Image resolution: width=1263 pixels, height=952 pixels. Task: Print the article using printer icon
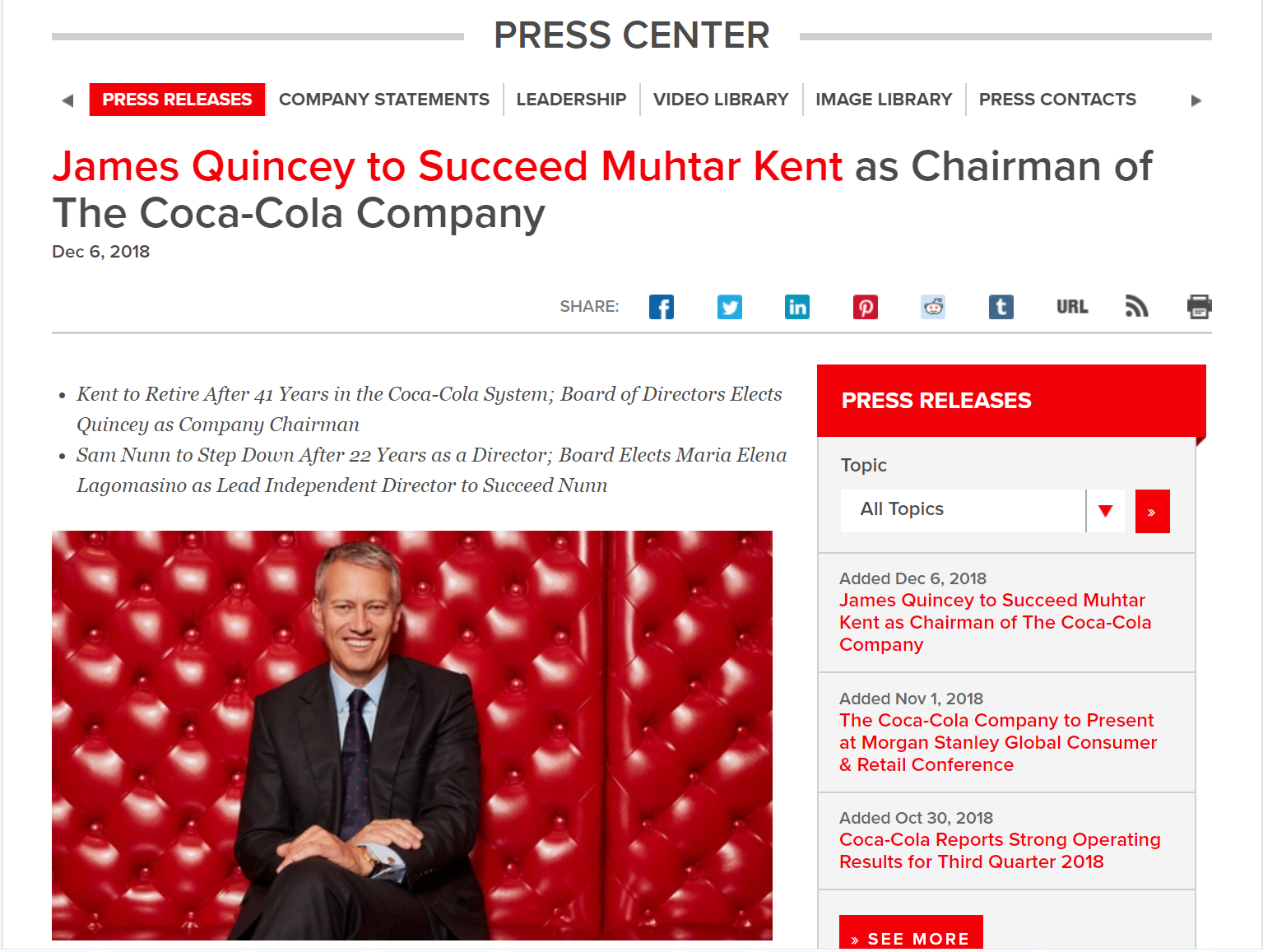click(x=1200, y=306)
